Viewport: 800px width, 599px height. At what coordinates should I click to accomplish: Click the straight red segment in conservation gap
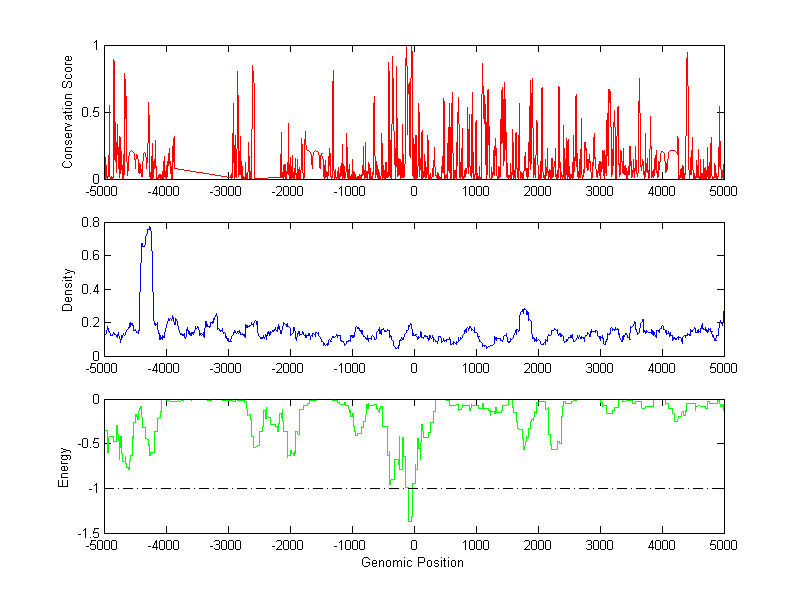tap(200, 172)
